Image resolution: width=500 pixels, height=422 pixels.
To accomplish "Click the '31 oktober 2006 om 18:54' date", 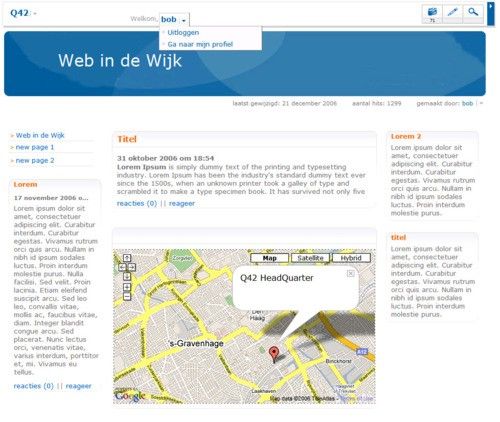I will (x=166, y=158).
